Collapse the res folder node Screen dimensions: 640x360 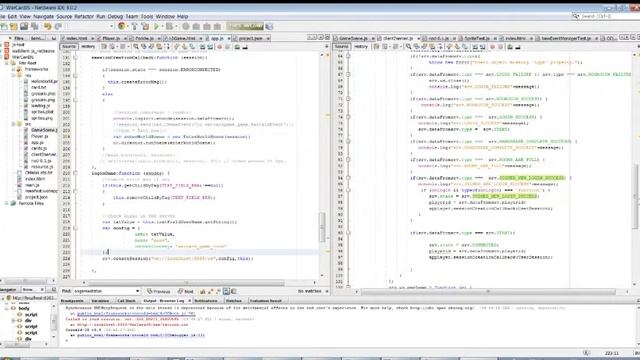[x=13, y=75]
